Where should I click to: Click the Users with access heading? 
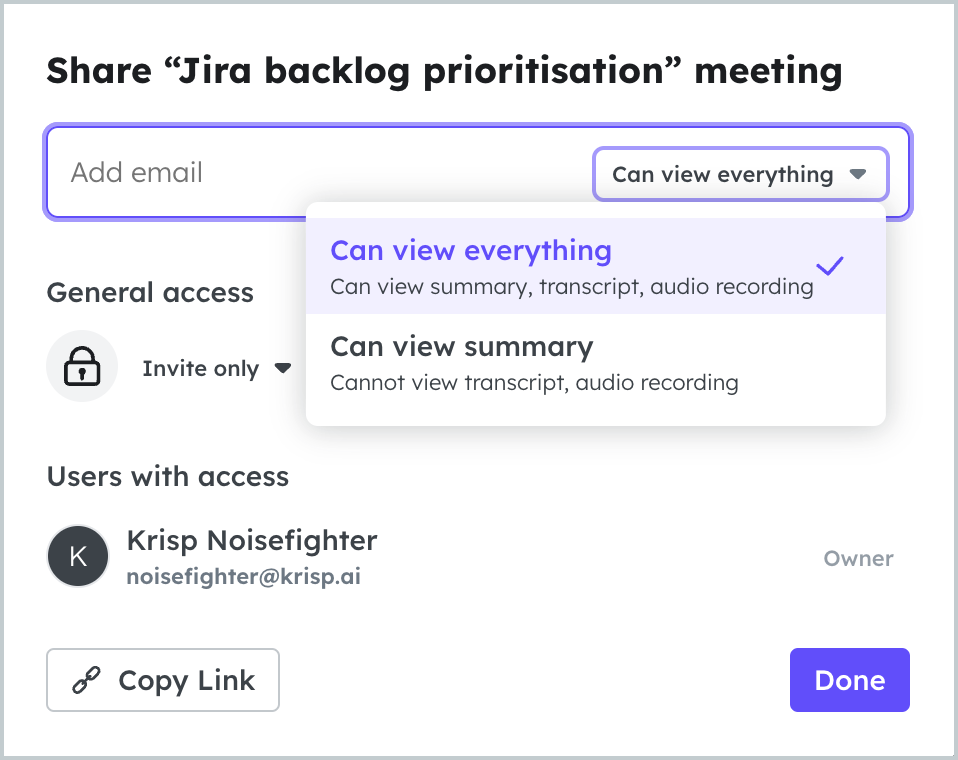[167, 476]
